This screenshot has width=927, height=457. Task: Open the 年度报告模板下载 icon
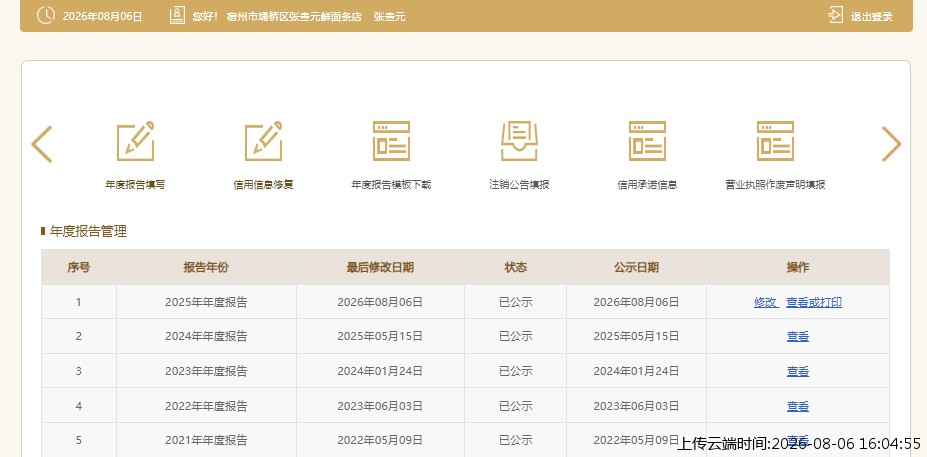point(391,141)
